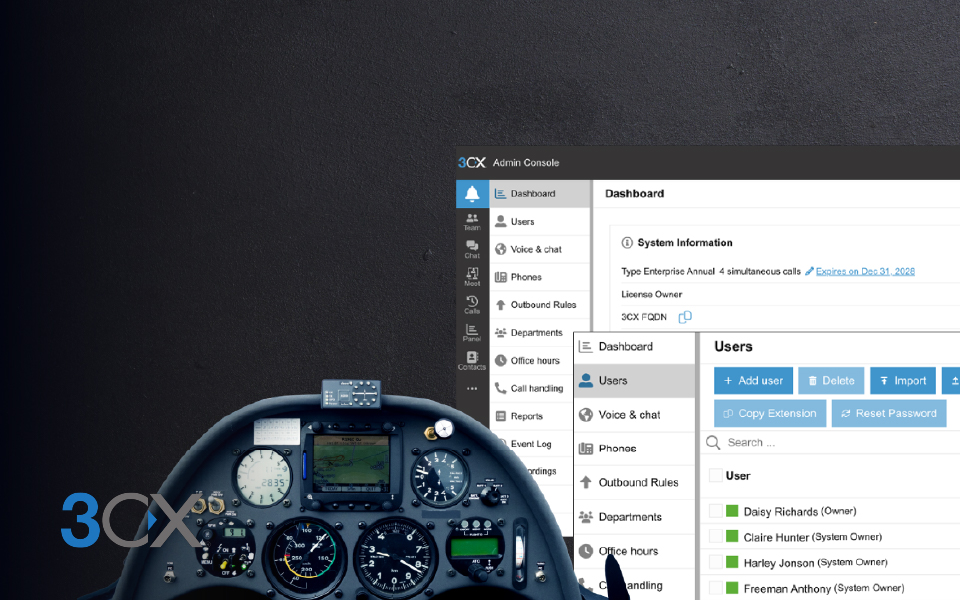960x600 pixels.
Task: Click the magnifier icon in the Users search
Action: pos(713,442)
